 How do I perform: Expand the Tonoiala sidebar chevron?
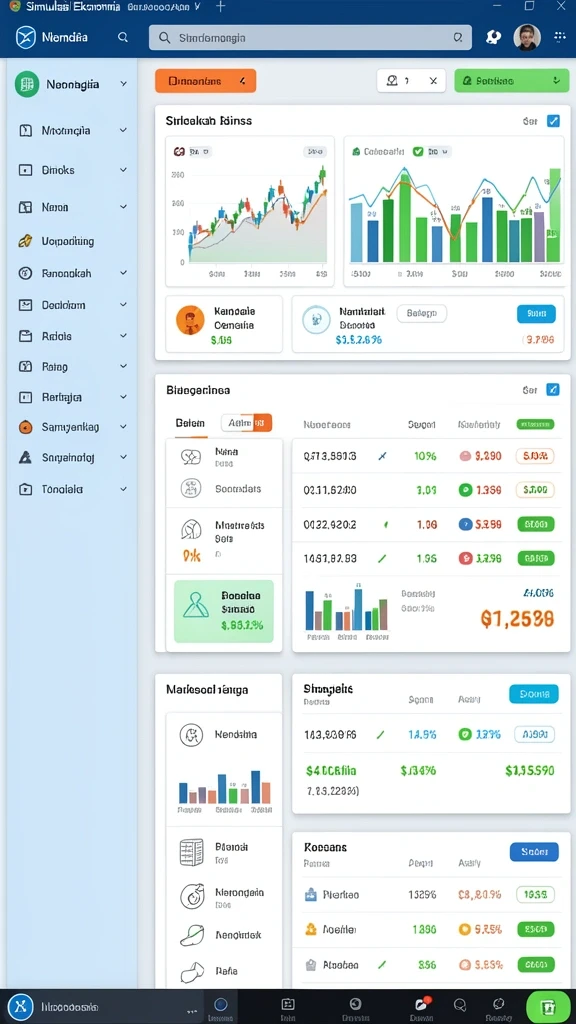123,488
